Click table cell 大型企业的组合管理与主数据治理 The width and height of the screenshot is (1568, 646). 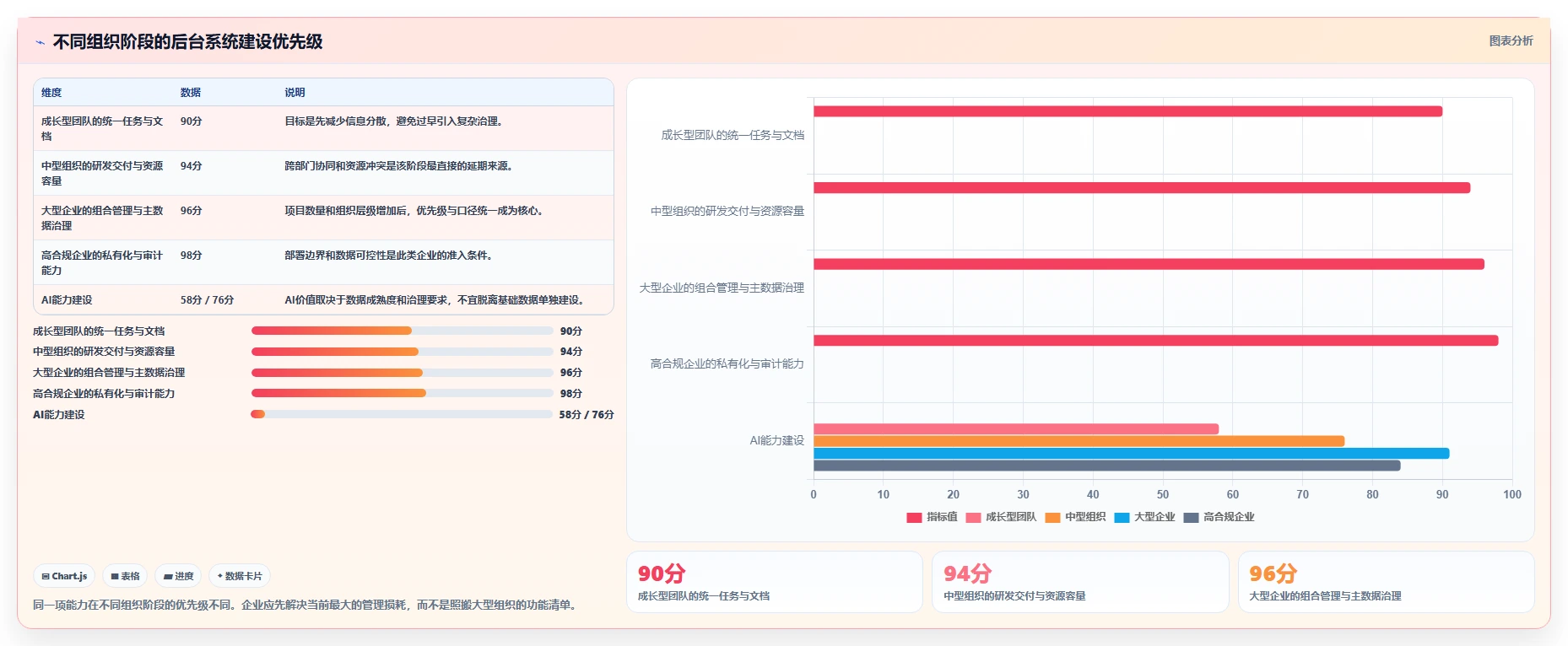(x=102, y=218)
